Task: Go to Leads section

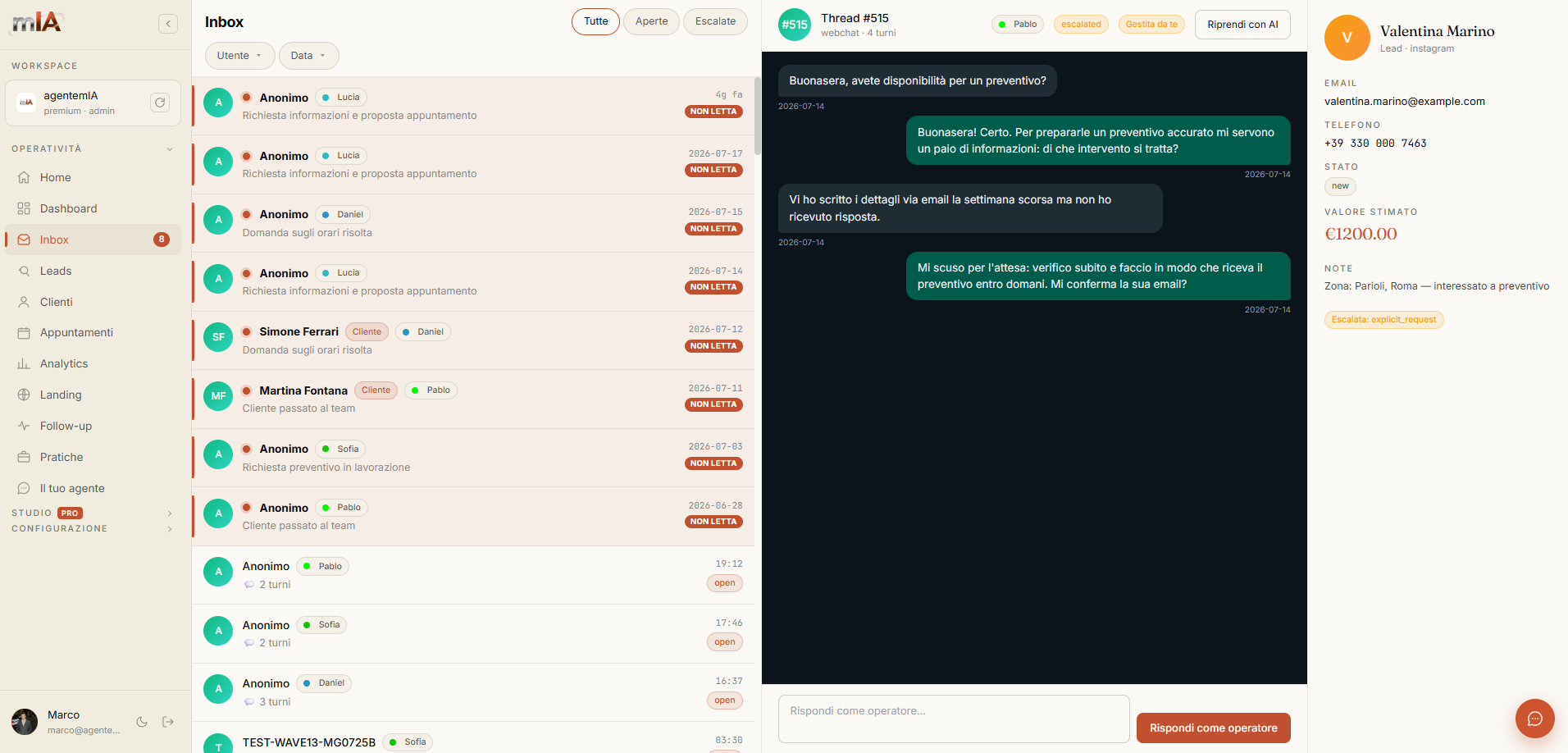Action: click(93, 271)
